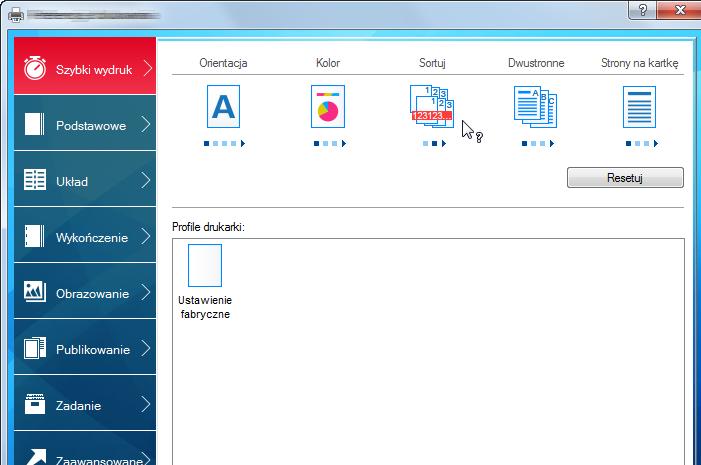Click the Ustawienie fabryczne caption text
The image size is (701, 465).
(x=205, y=307)
